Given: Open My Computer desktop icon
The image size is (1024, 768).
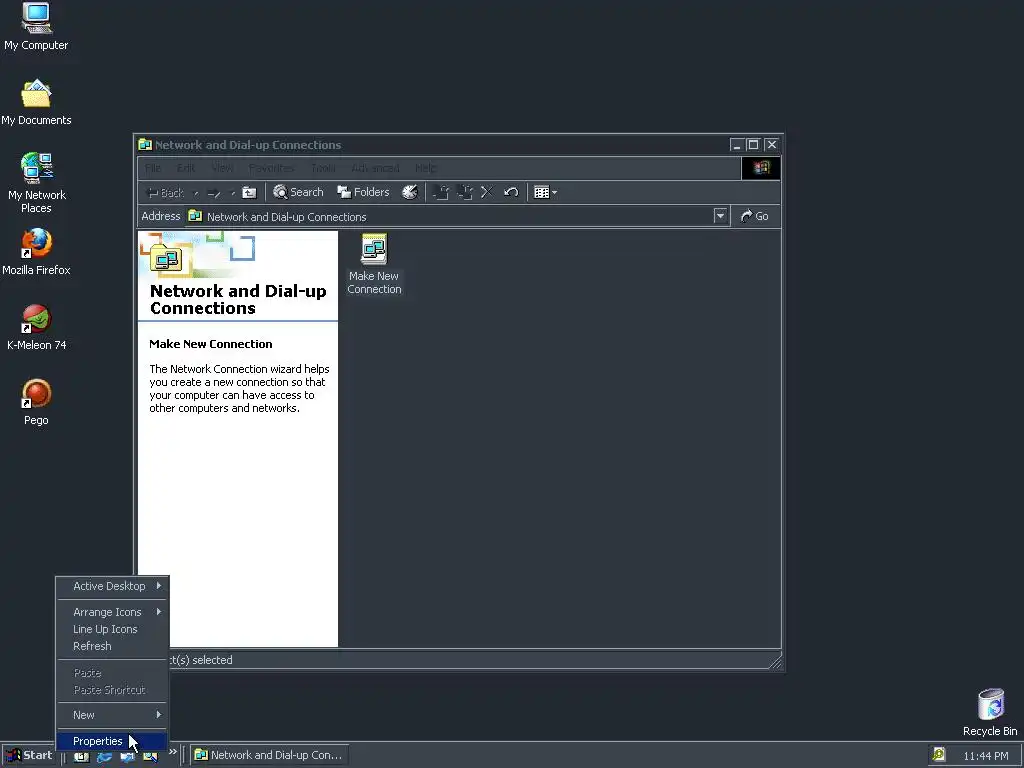Looking at the screenshot, I should pos(36,27).
